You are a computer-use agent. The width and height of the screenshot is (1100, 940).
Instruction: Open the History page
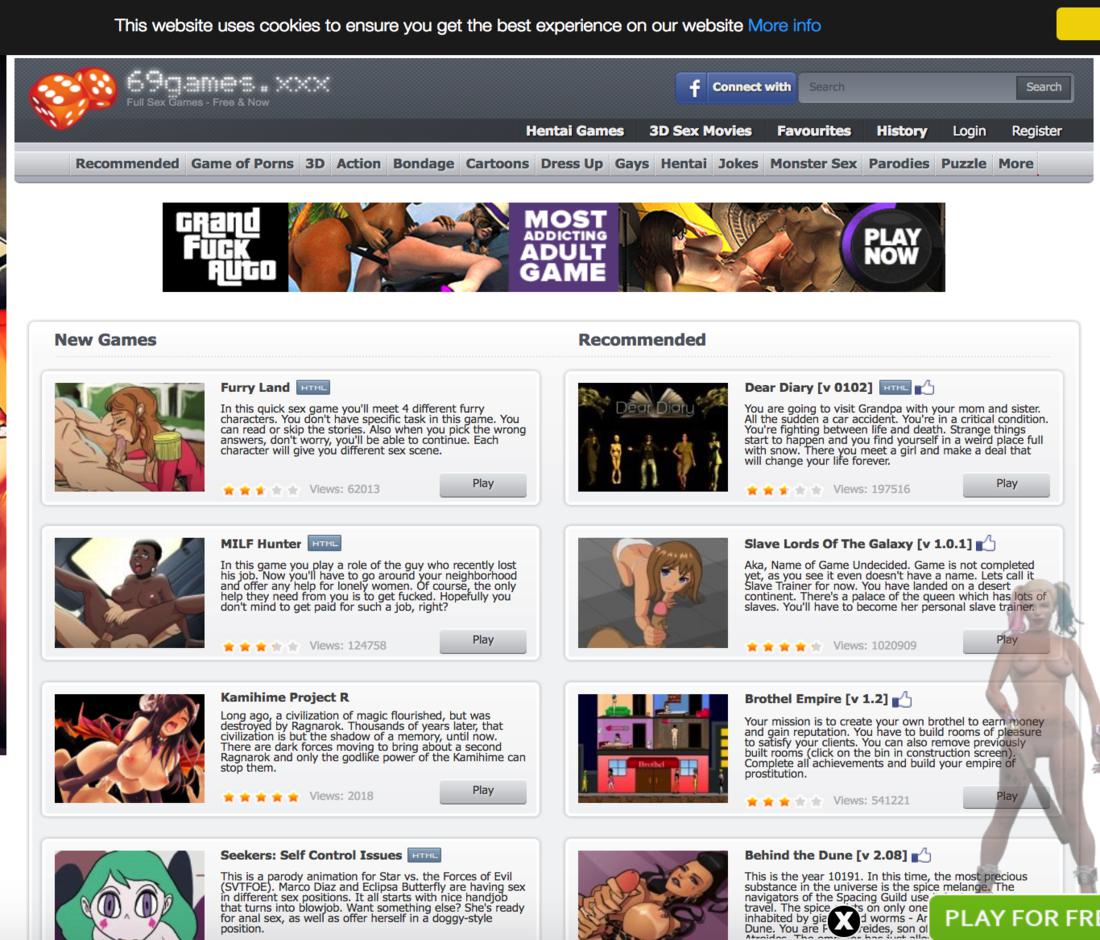pyautogui.click(x=901, y=130)
